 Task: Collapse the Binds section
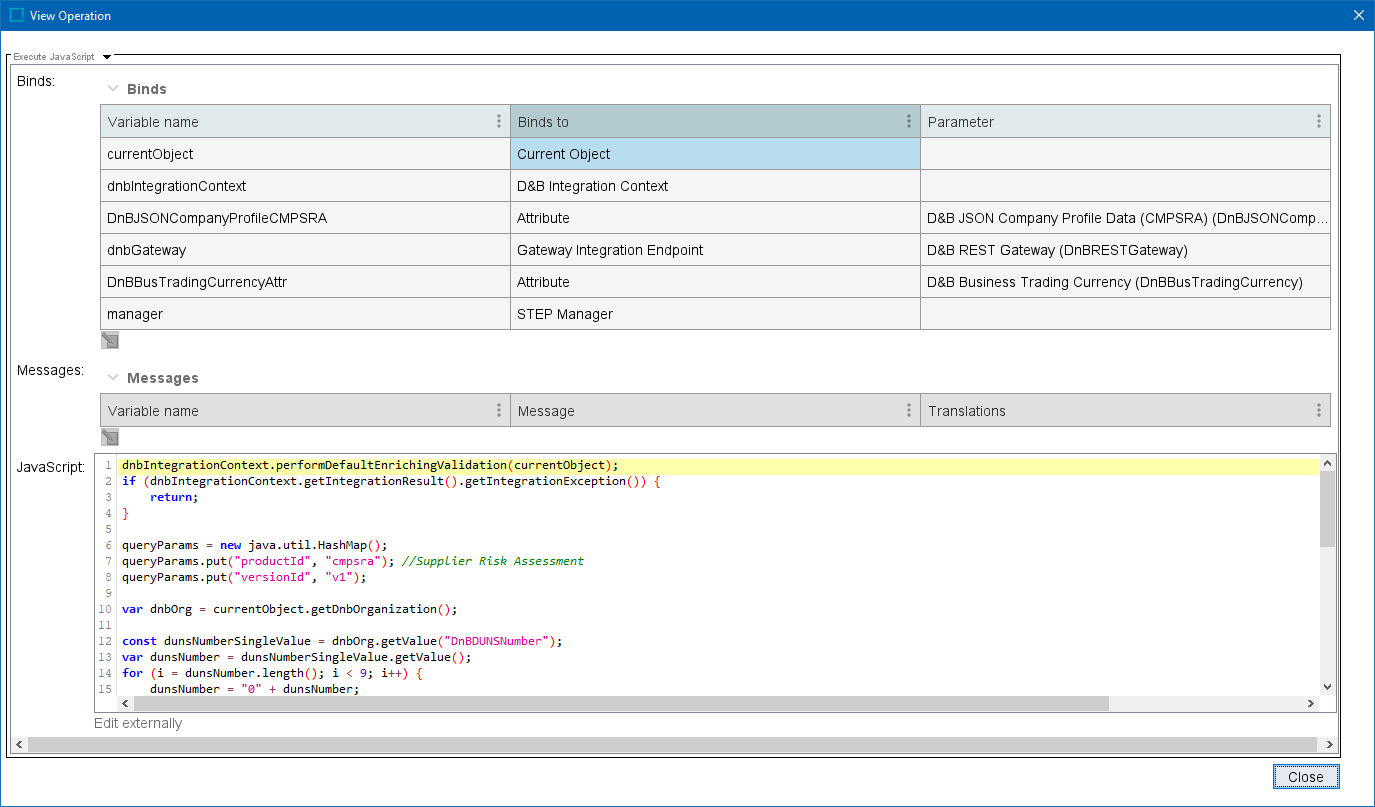pos(113,89)
